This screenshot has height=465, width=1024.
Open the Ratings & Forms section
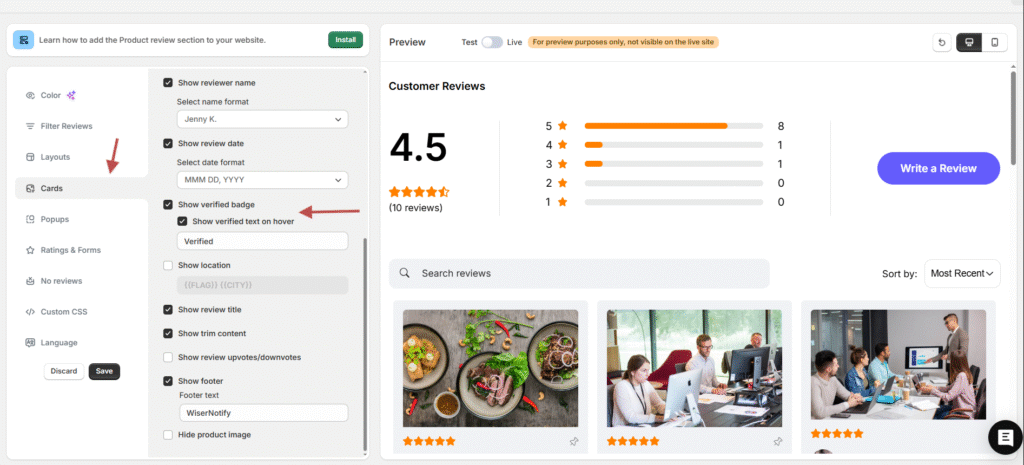pos(70,250)
